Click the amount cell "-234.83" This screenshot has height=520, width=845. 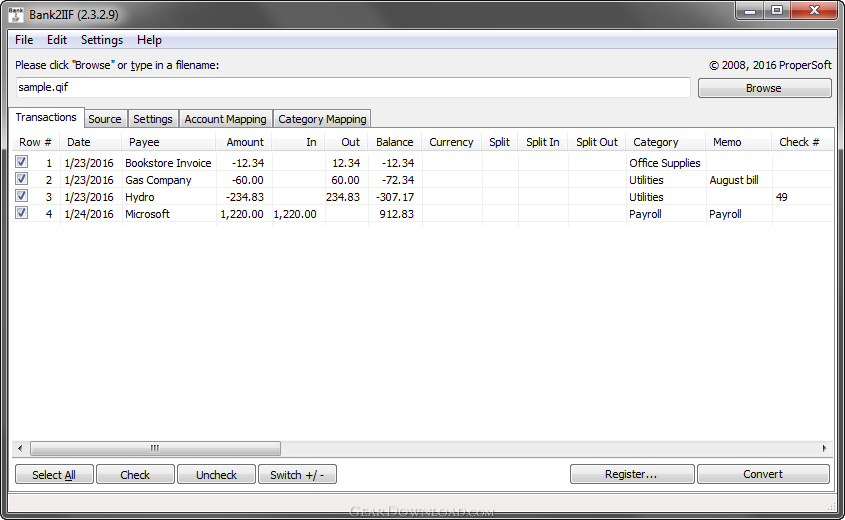[245, 197]
